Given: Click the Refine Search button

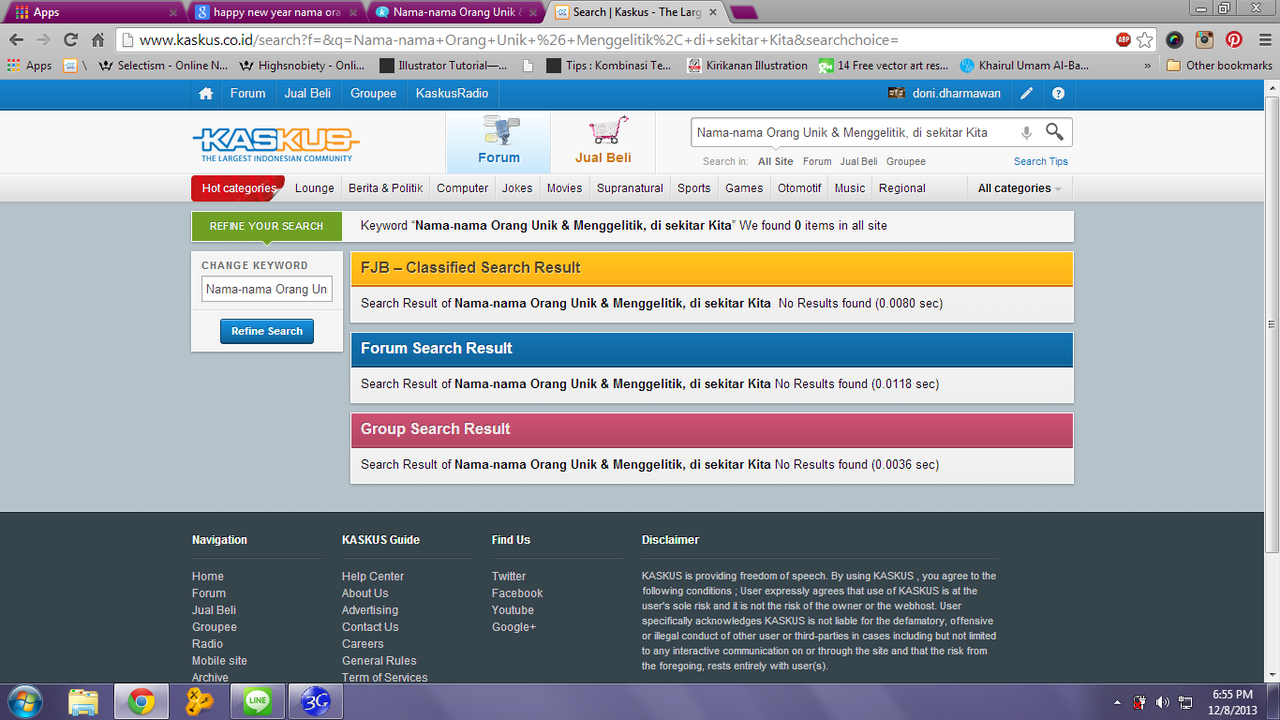Looking at the screenshot, I should 267,331.
